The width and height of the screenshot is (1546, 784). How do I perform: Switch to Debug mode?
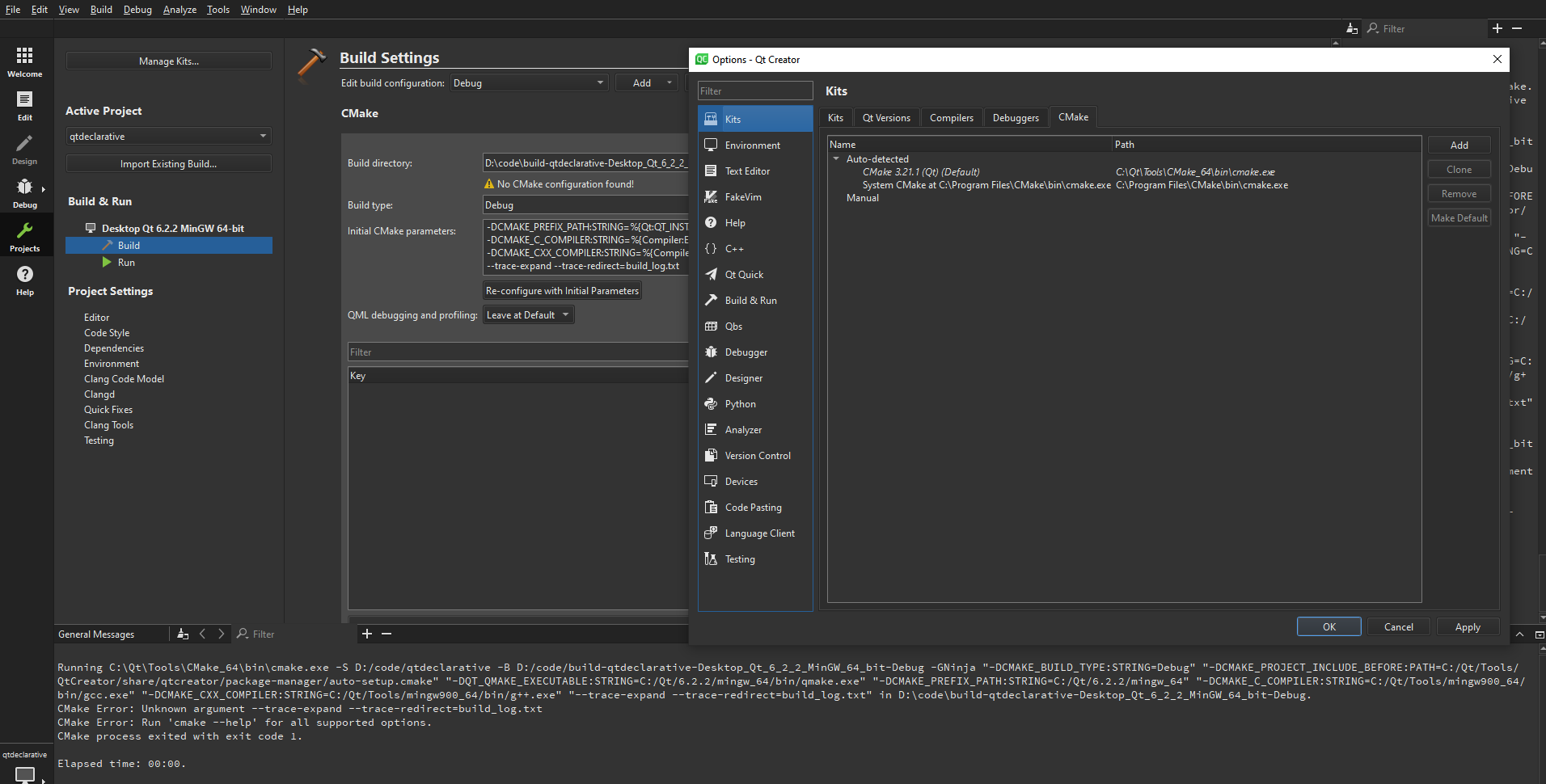point(25,193)
